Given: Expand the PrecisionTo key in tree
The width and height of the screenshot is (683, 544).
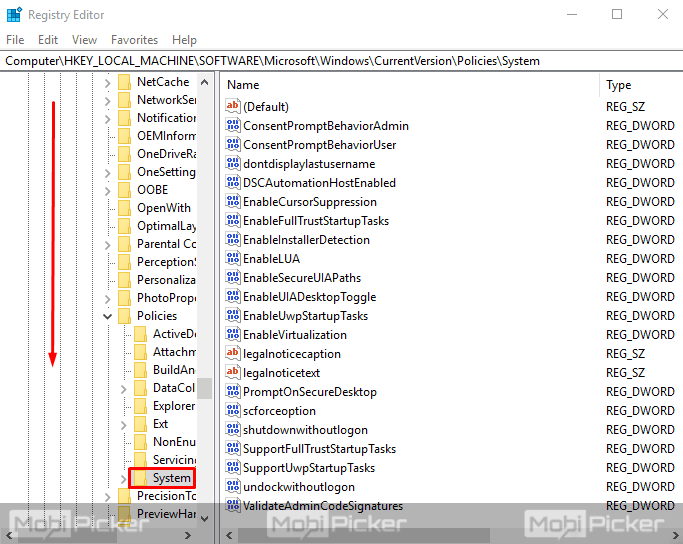Looking at the screenshot, I should [108, 497].
